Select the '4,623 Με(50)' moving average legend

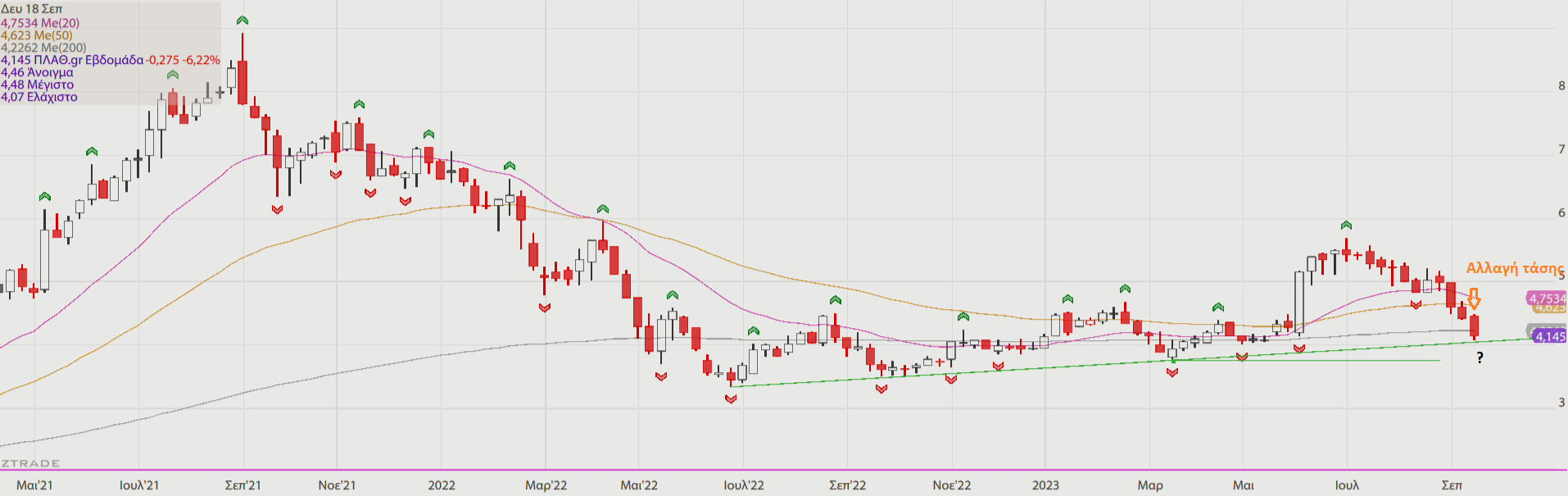(37, 35)
